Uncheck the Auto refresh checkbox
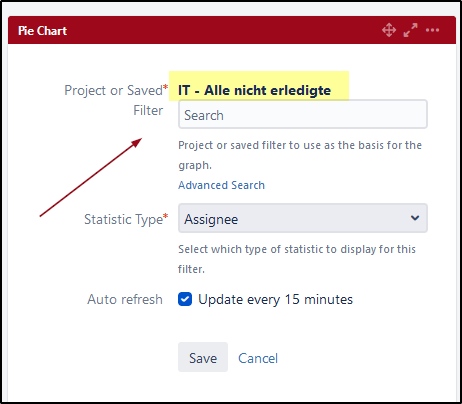 [185, 299]
